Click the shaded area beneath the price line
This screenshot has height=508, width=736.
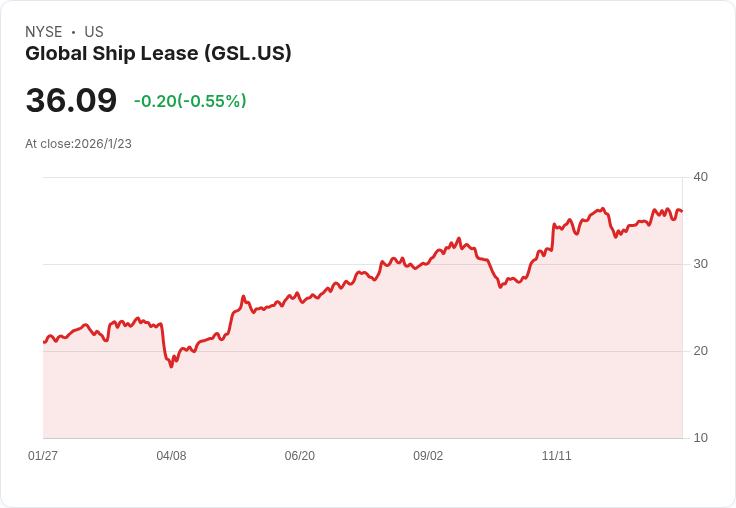click(x=360, y=380)
